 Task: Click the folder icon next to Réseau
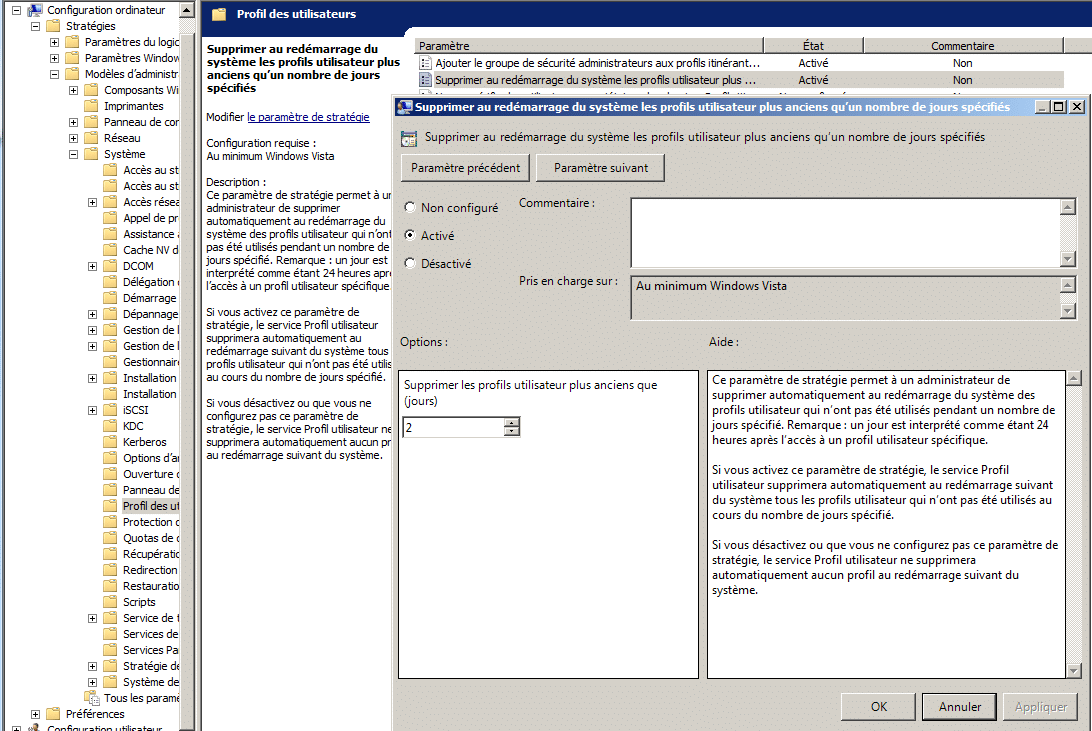tap(91, 138)
